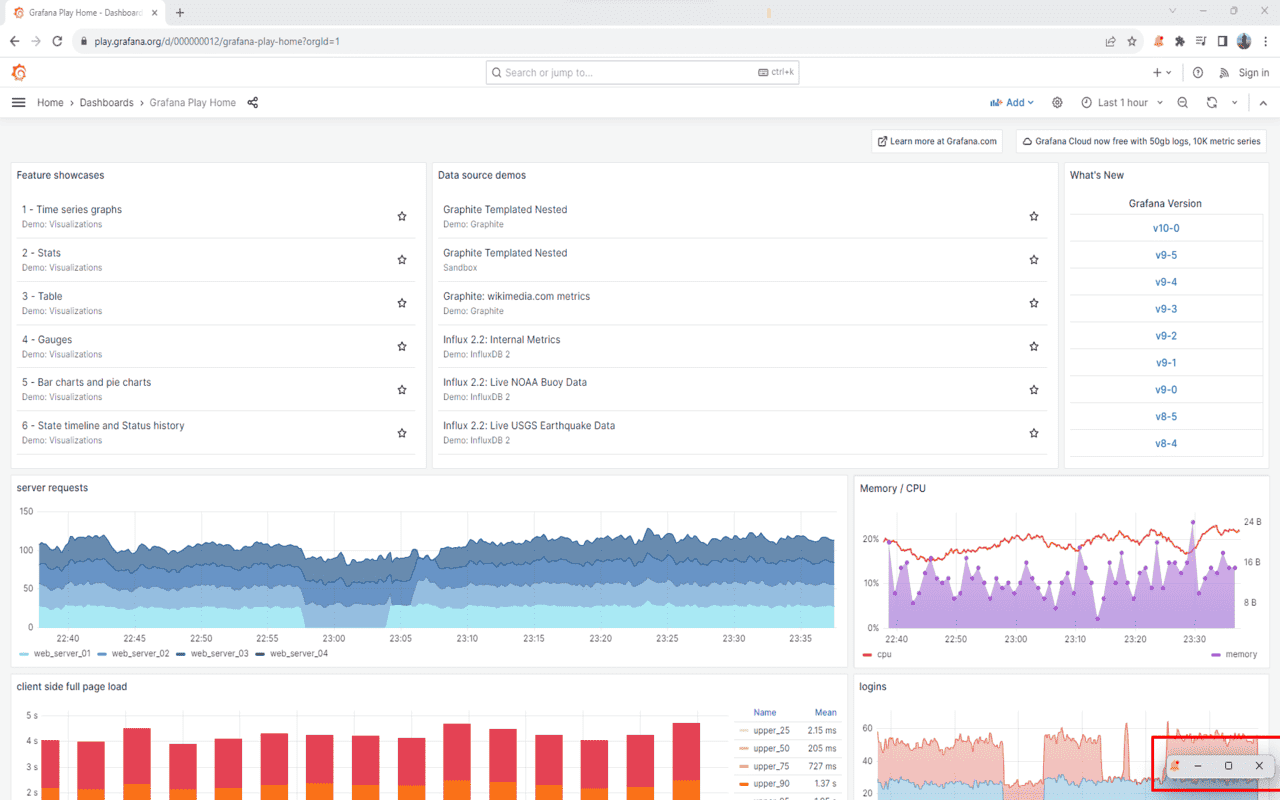The width and height of the screenshot is (1280, 800).
Task: Star Graphite: wikimedia.com metrics dashboard
Action: pyautogui.click(x=1034, y=303)
